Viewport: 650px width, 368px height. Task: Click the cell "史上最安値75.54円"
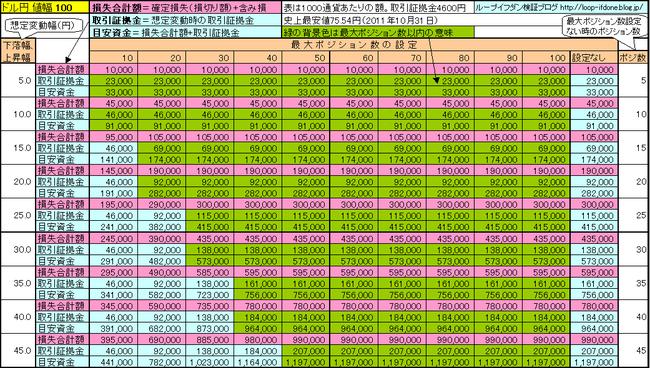(378, 20)
